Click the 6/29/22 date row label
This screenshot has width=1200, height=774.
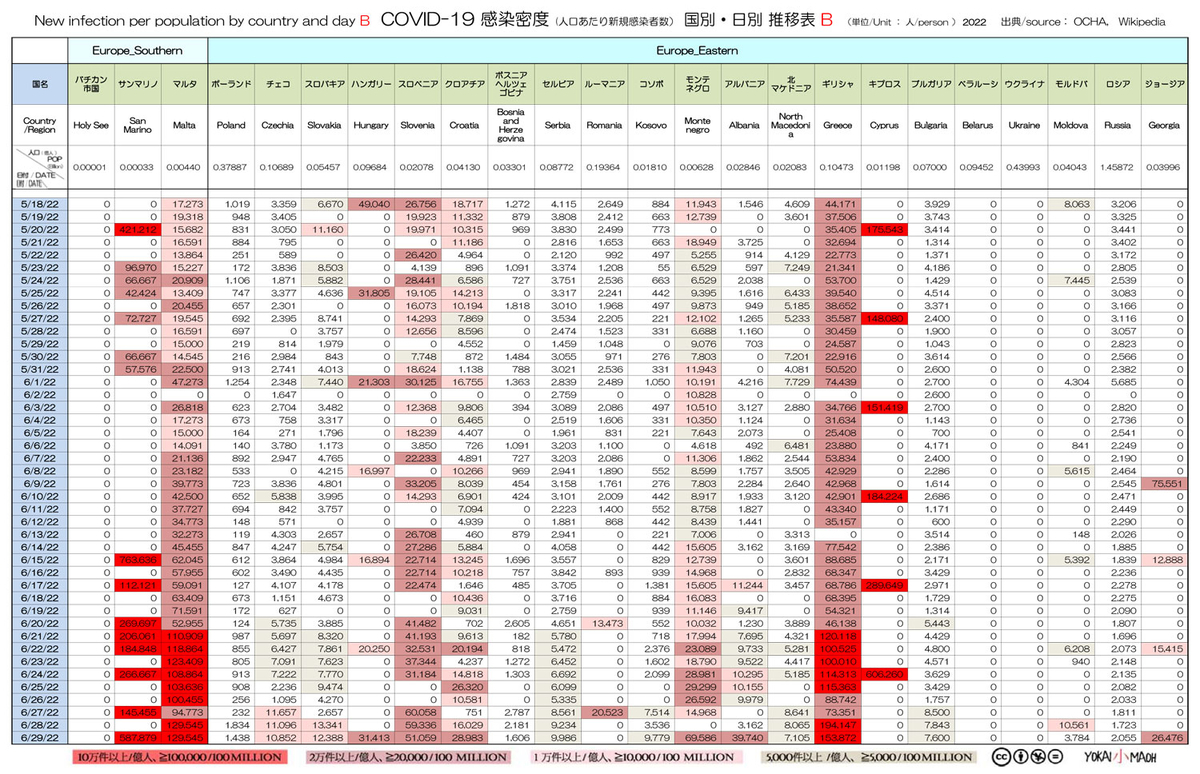40,737
